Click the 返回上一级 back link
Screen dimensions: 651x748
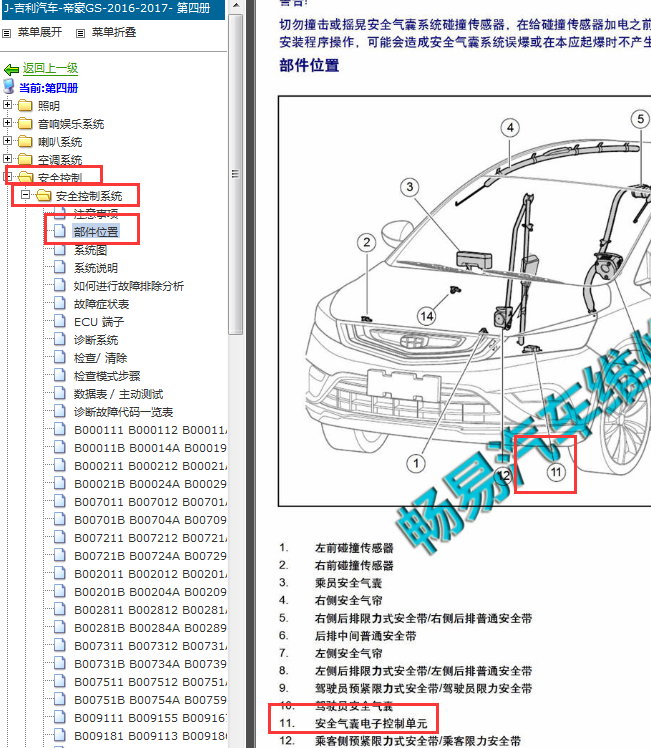50,68
